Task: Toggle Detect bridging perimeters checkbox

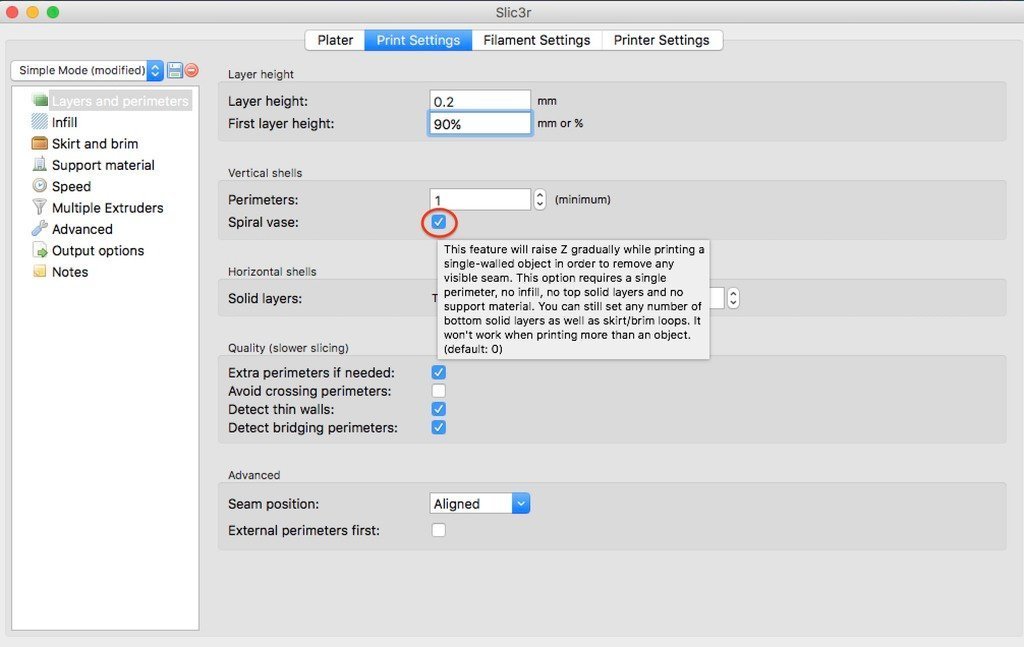Action: (439, 427)
